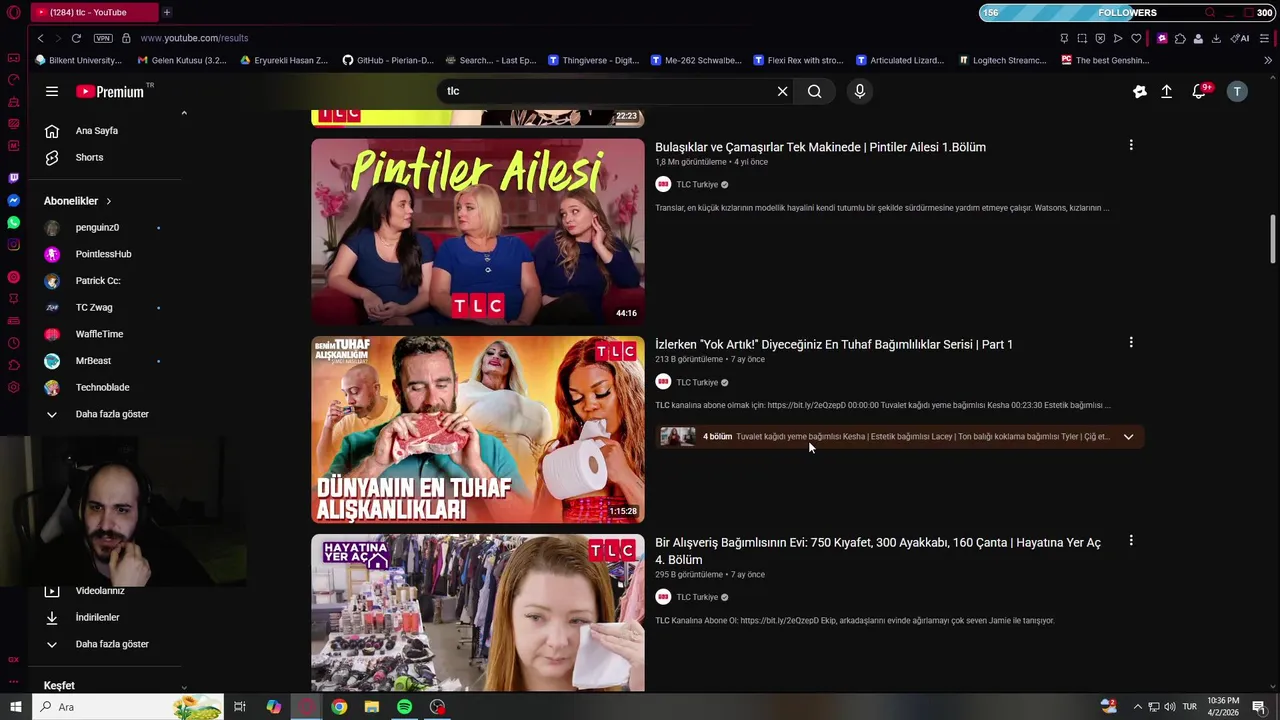Image resolution: width=1280 pixels, height=720 pixels.
Task: Open Pintiler Ailesi video thumbnail
Action: click(478, 232)
